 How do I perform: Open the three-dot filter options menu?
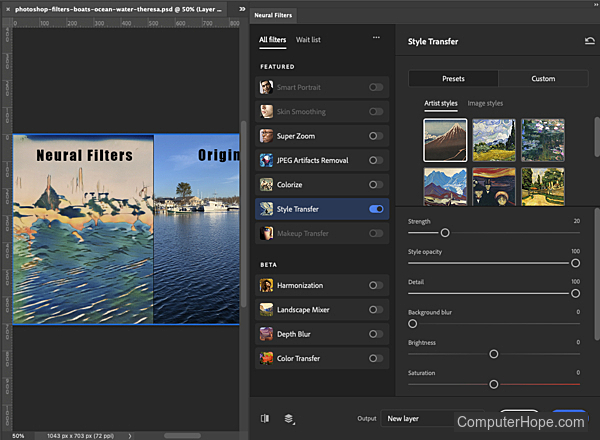[x=377, y=37]
